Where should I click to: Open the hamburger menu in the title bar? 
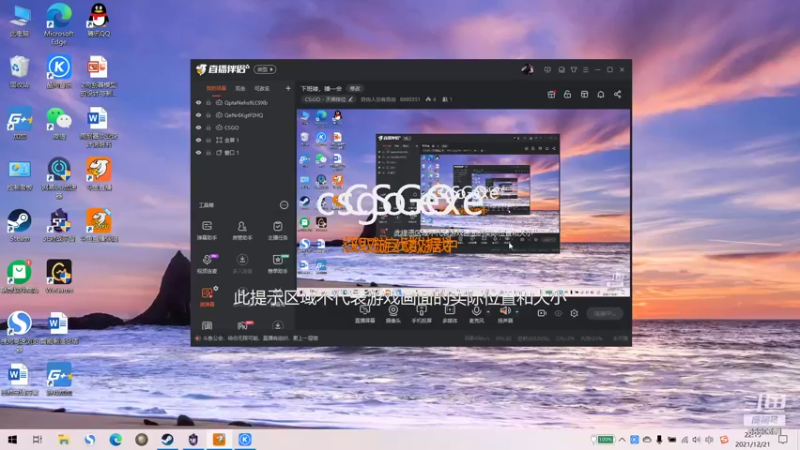pyautogui.click(x=586, y=69)
